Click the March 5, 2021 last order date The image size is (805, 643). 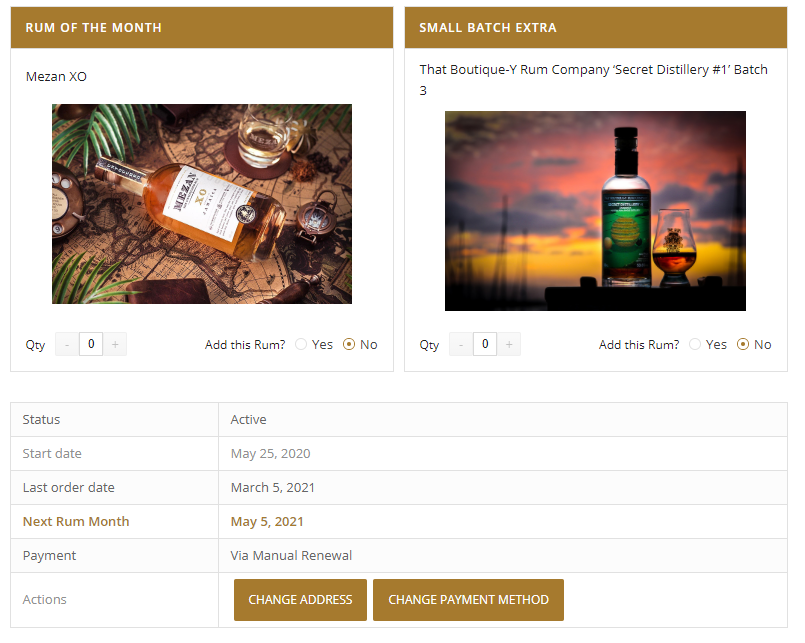pos(273,487)
